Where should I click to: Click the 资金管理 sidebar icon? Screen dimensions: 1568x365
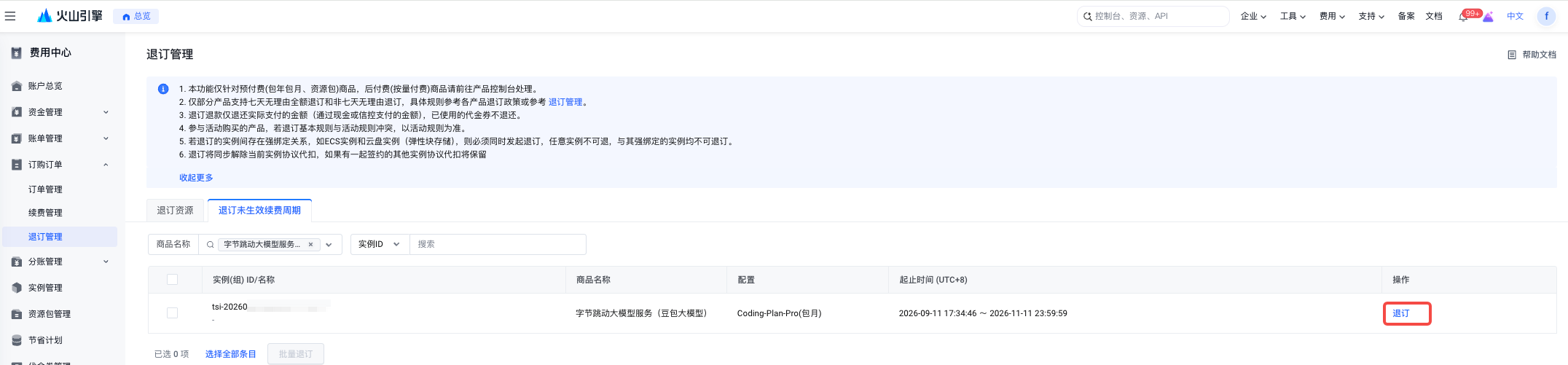point(17,112)
